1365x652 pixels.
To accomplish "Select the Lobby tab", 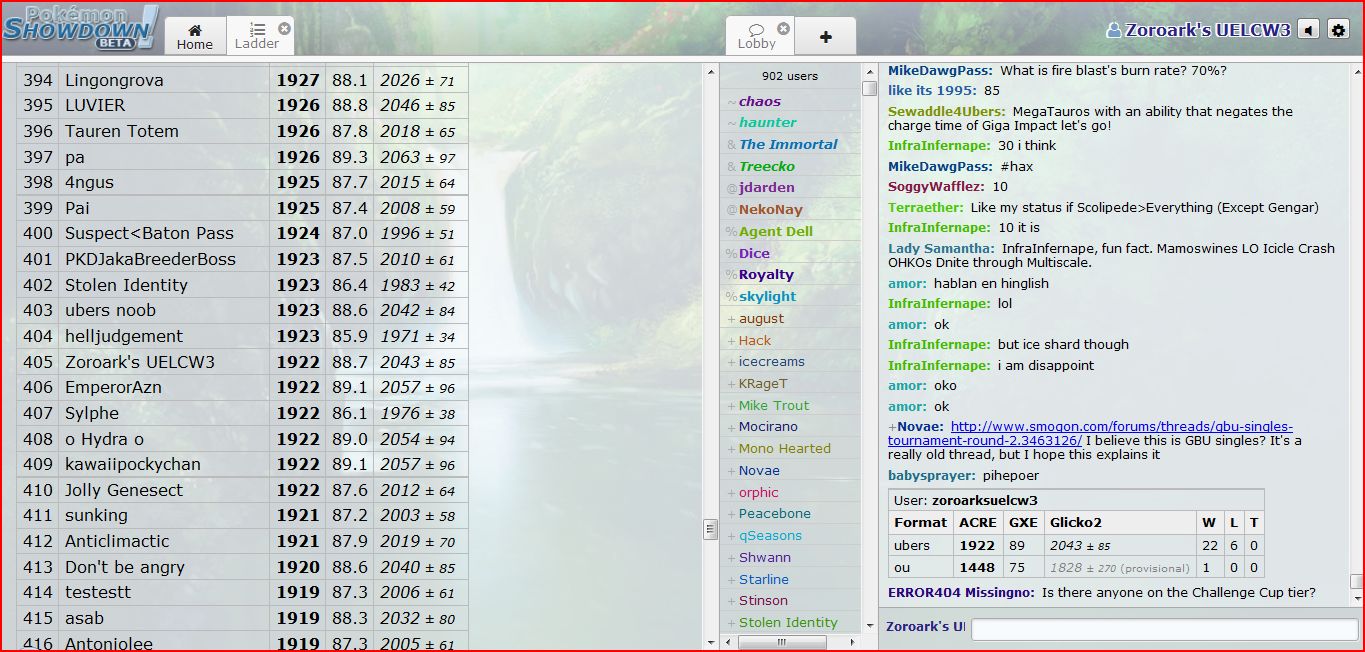I will (756, 36).
